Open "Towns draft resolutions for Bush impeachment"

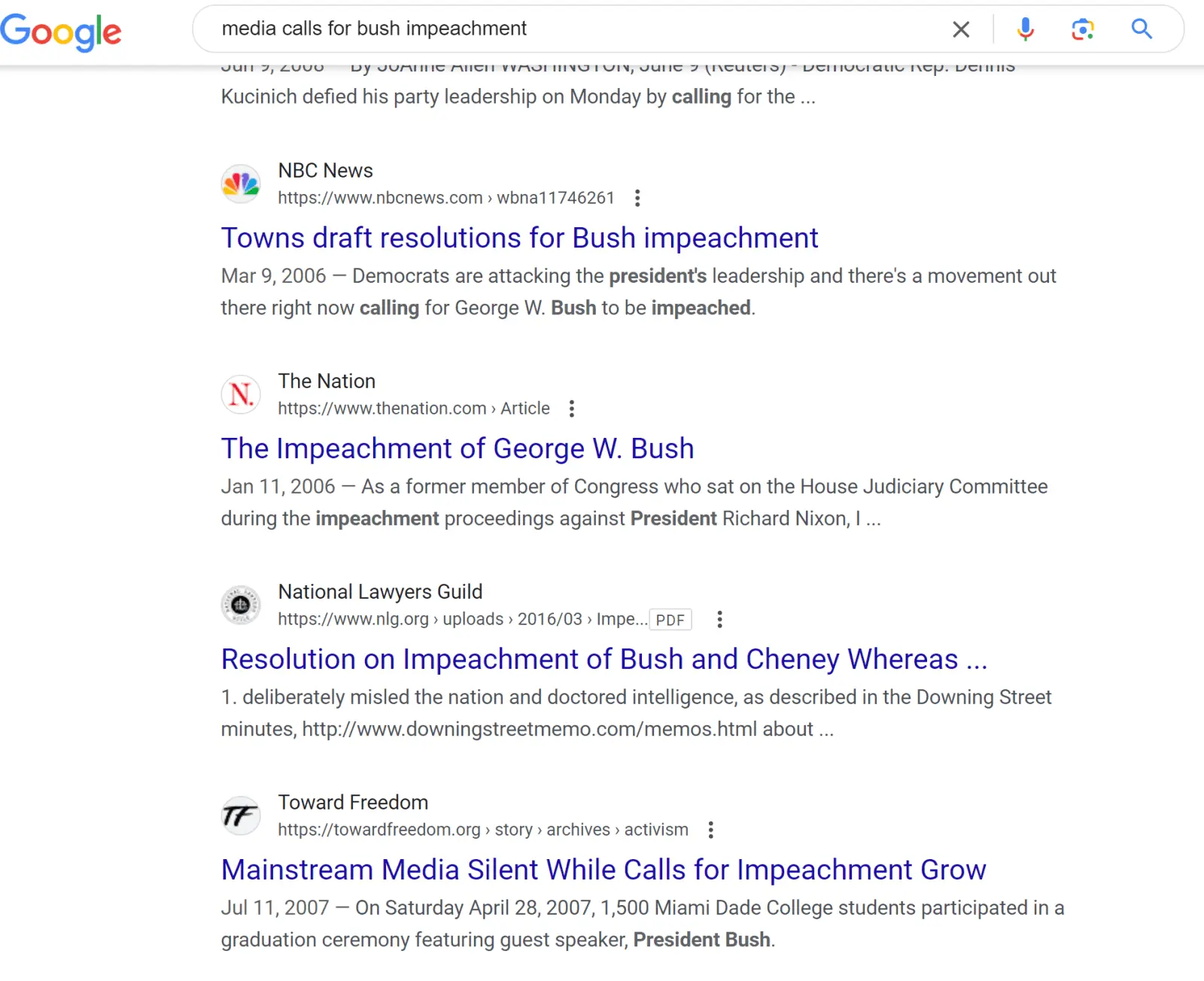(519, 238)
